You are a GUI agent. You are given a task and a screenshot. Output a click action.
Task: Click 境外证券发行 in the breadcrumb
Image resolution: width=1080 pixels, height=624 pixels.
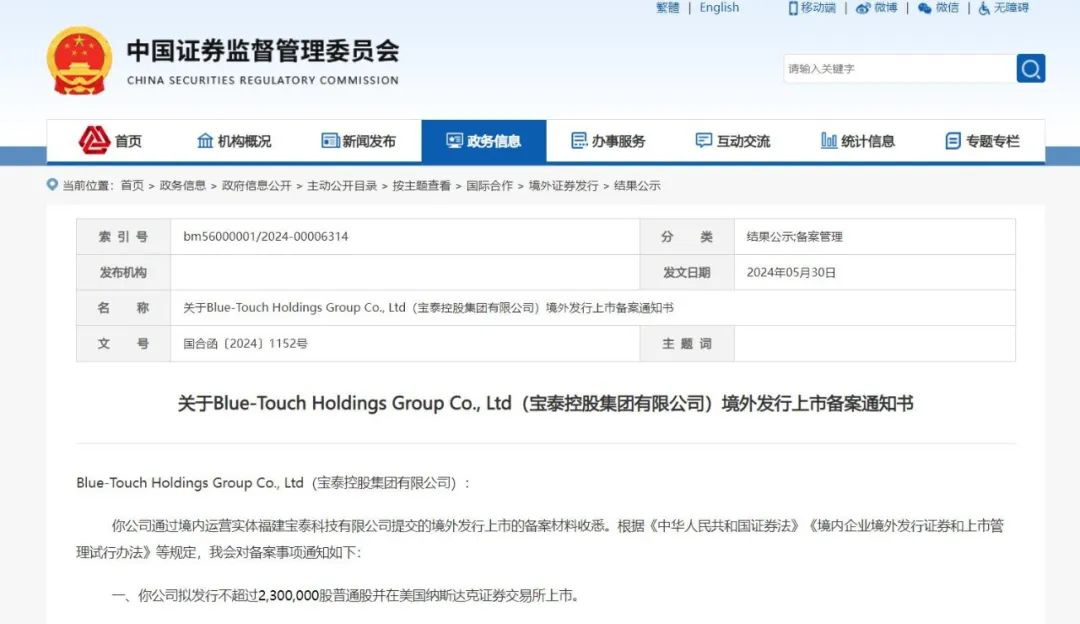563,186
